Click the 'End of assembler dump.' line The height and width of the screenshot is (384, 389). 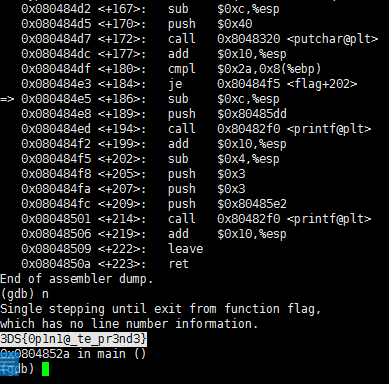click(x=76, y=279)
